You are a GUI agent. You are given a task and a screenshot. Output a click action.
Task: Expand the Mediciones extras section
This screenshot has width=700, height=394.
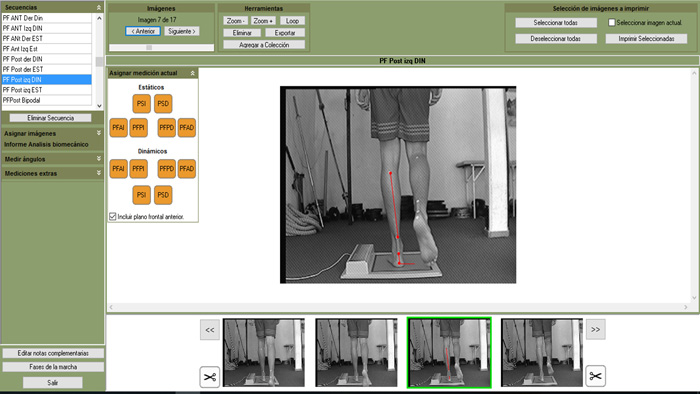(99, 173)
